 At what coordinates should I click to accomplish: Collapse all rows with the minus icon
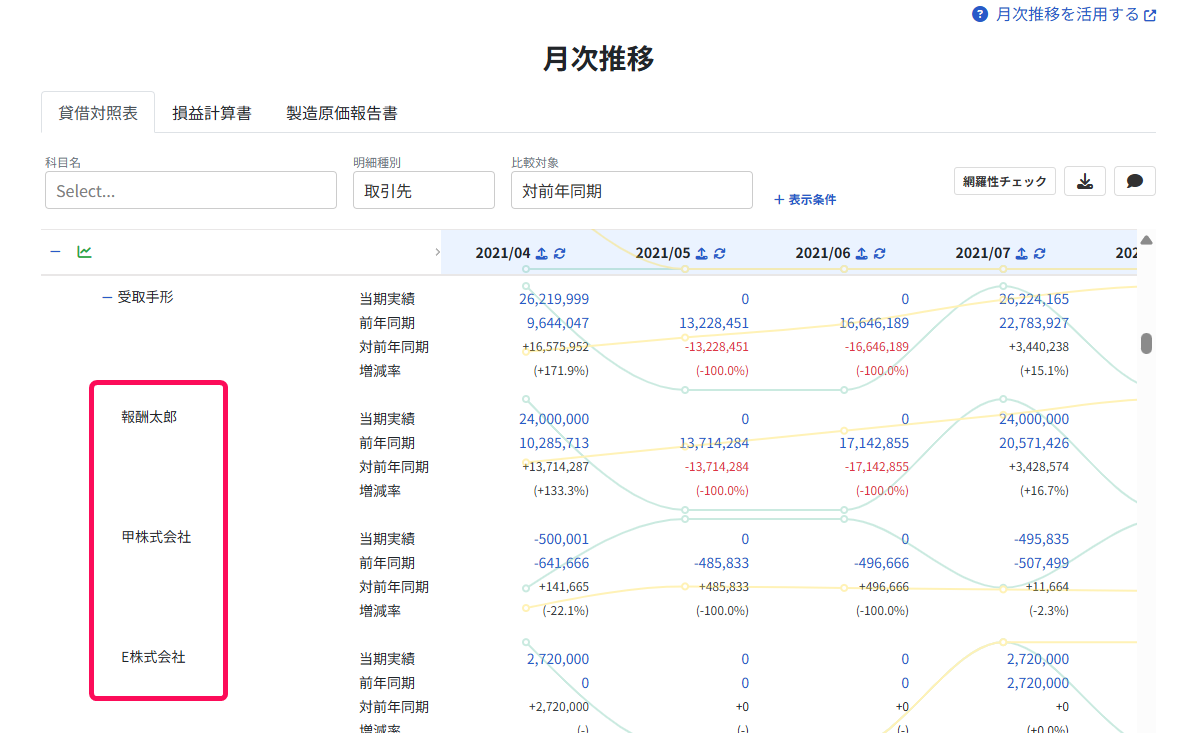pyautogui.click(x=55, y=252)
